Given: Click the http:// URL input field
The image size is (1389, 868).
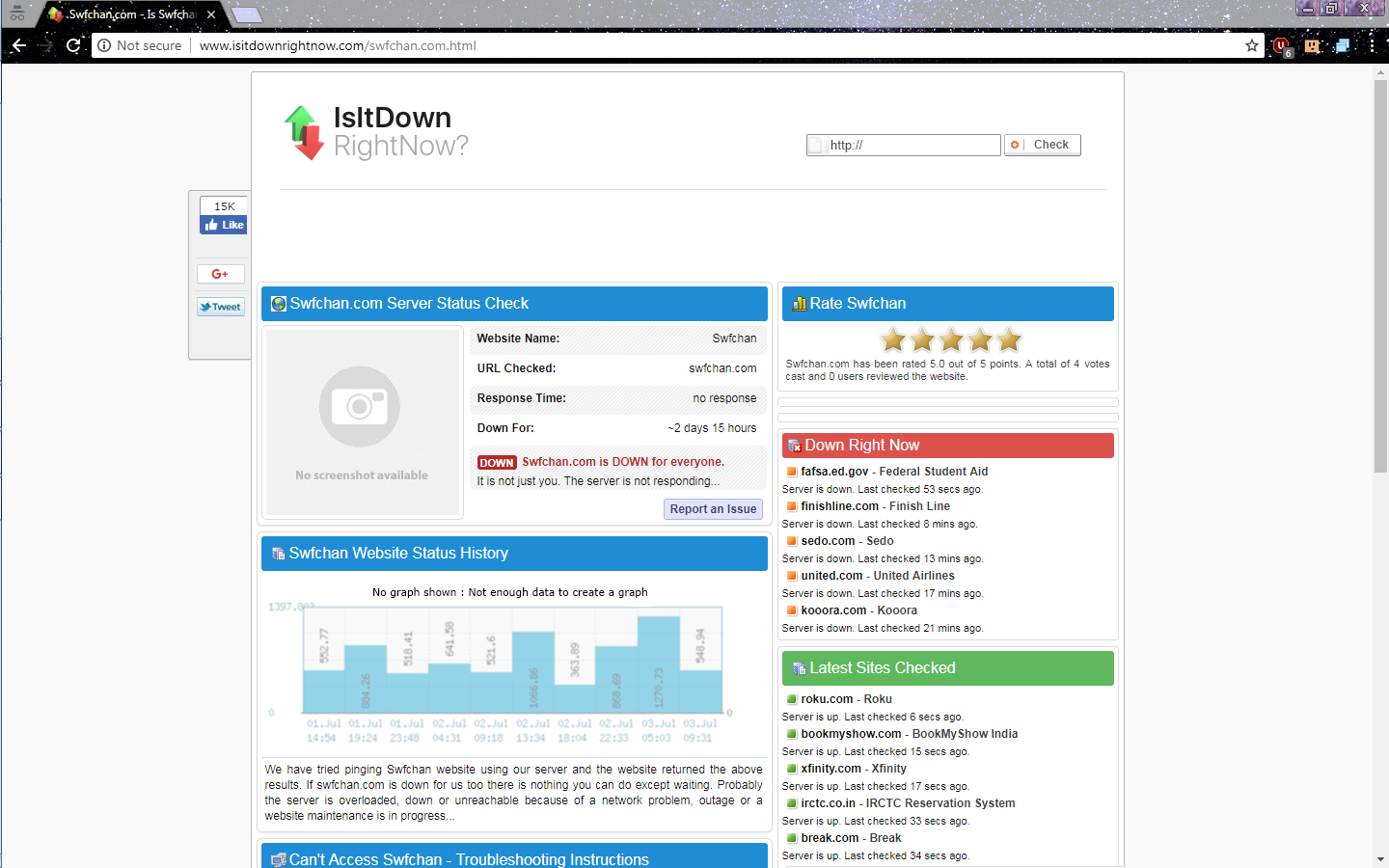Looking at the screenshot, I should click(904, 145).
